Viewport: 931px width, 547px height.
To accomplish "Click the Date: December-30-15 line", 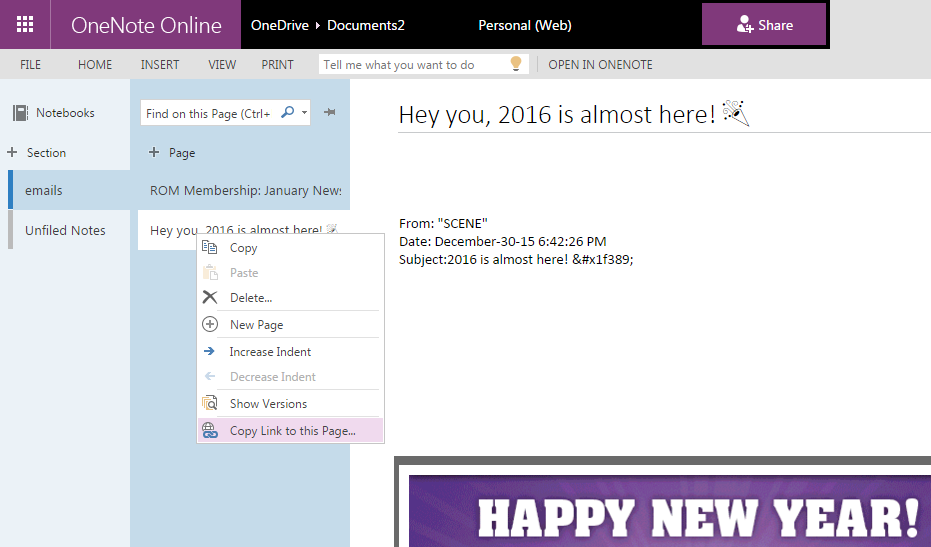I will coord(502,241).
